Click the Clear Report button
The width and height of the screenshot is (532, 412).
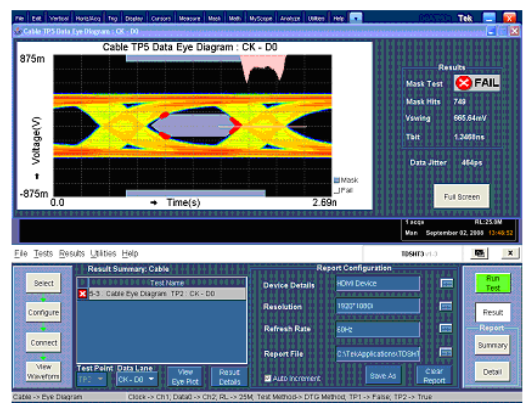pos(434,376)
